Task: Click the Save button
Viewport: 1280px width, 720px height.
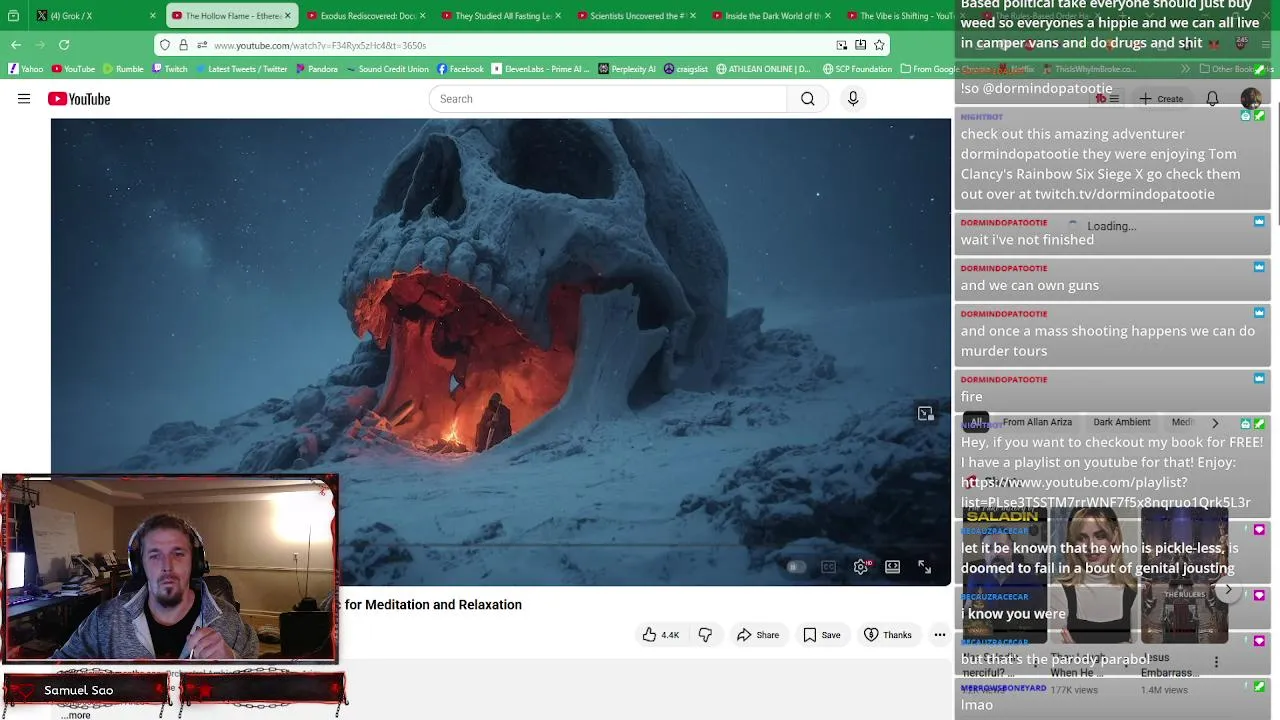Action: (821, 635)
